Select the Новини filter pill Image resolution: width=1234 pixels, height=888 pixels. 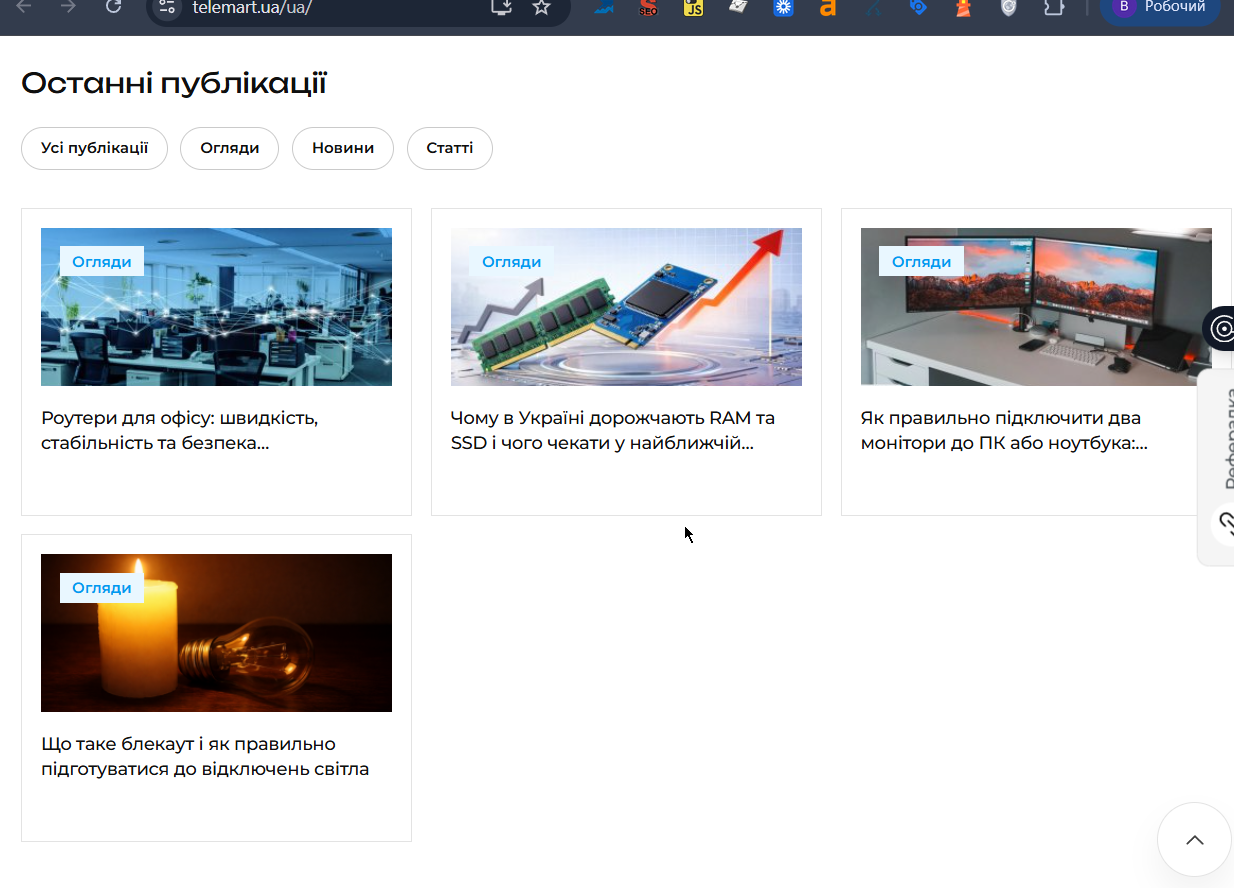(343, 148)
